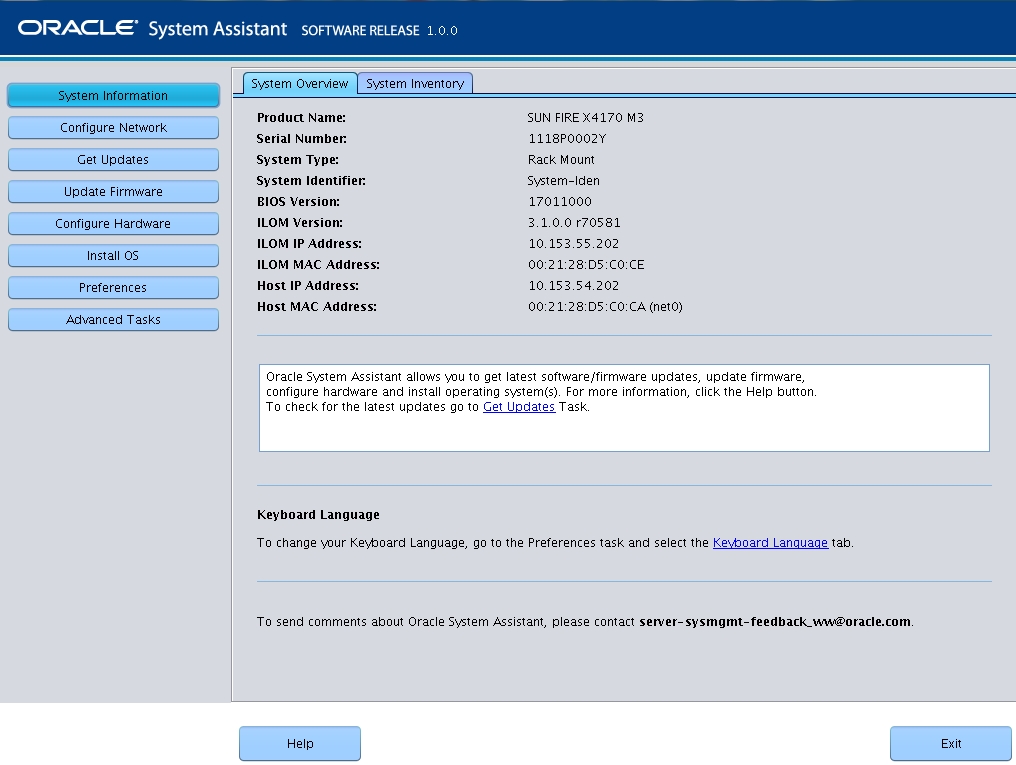This screenshot has height=765, width=1016.
Task: Select the System Information task
Action: (x=113, y=95)
